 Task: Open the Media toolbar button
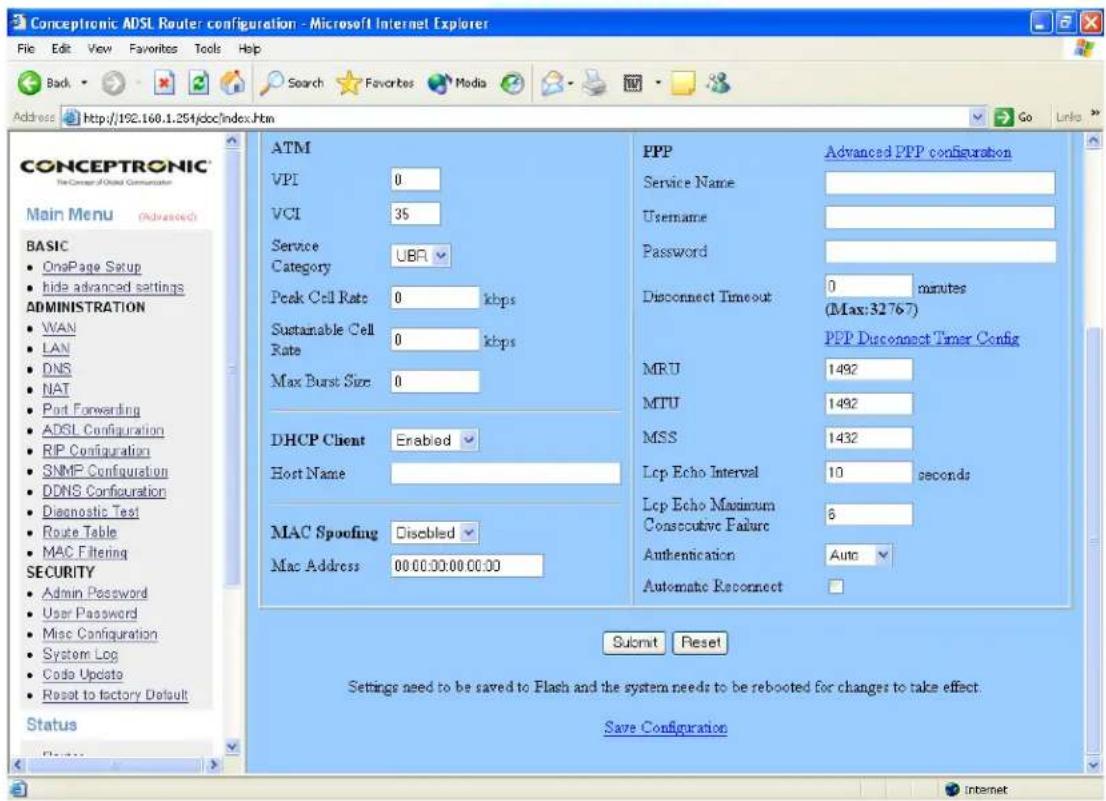coord(457,83)
